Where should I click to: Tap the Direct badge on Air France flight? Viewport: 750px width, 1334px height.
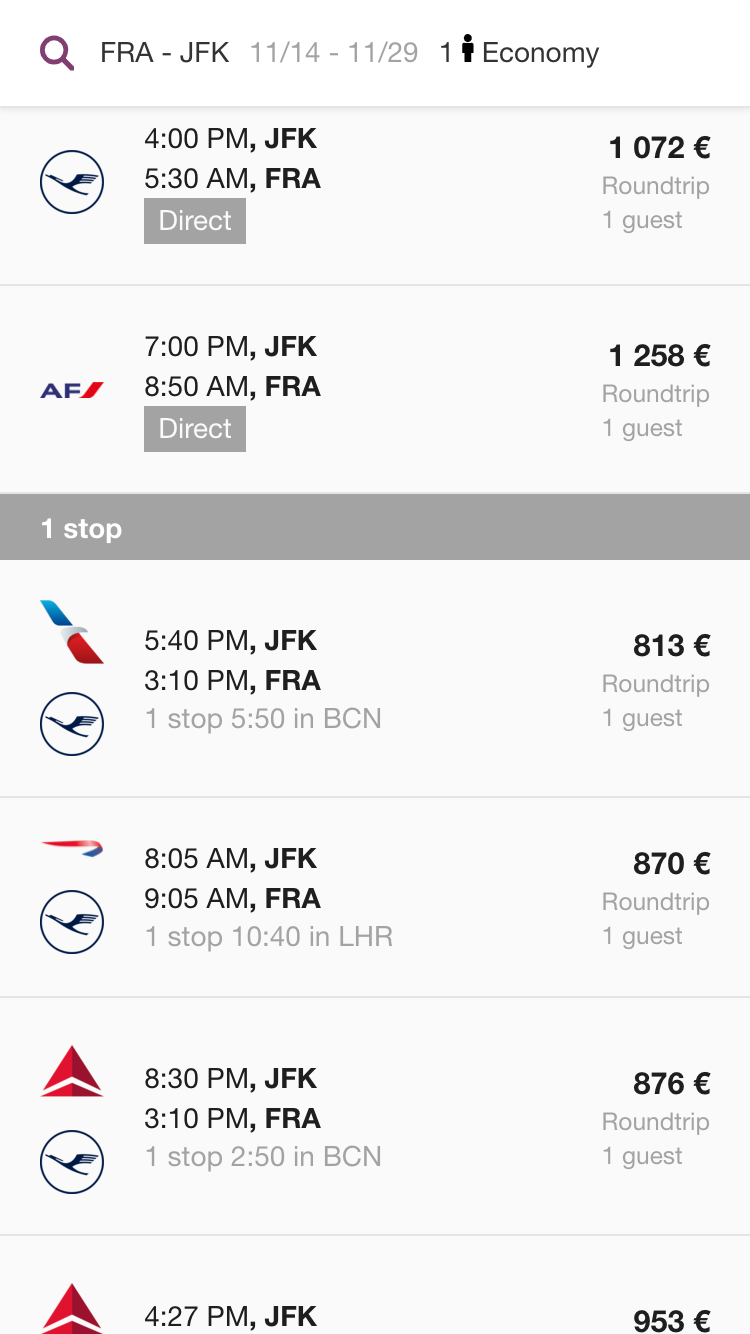195,429
